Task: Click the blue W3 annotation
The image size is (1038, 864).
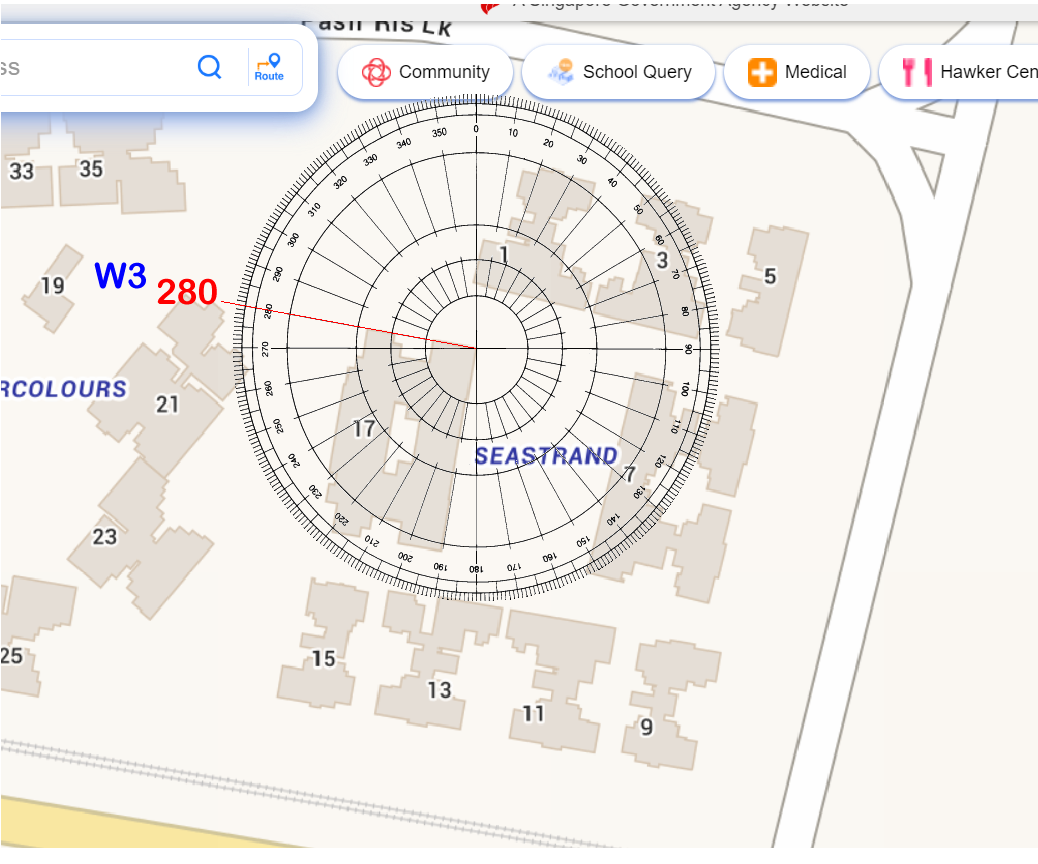Action: pos(120,276)
